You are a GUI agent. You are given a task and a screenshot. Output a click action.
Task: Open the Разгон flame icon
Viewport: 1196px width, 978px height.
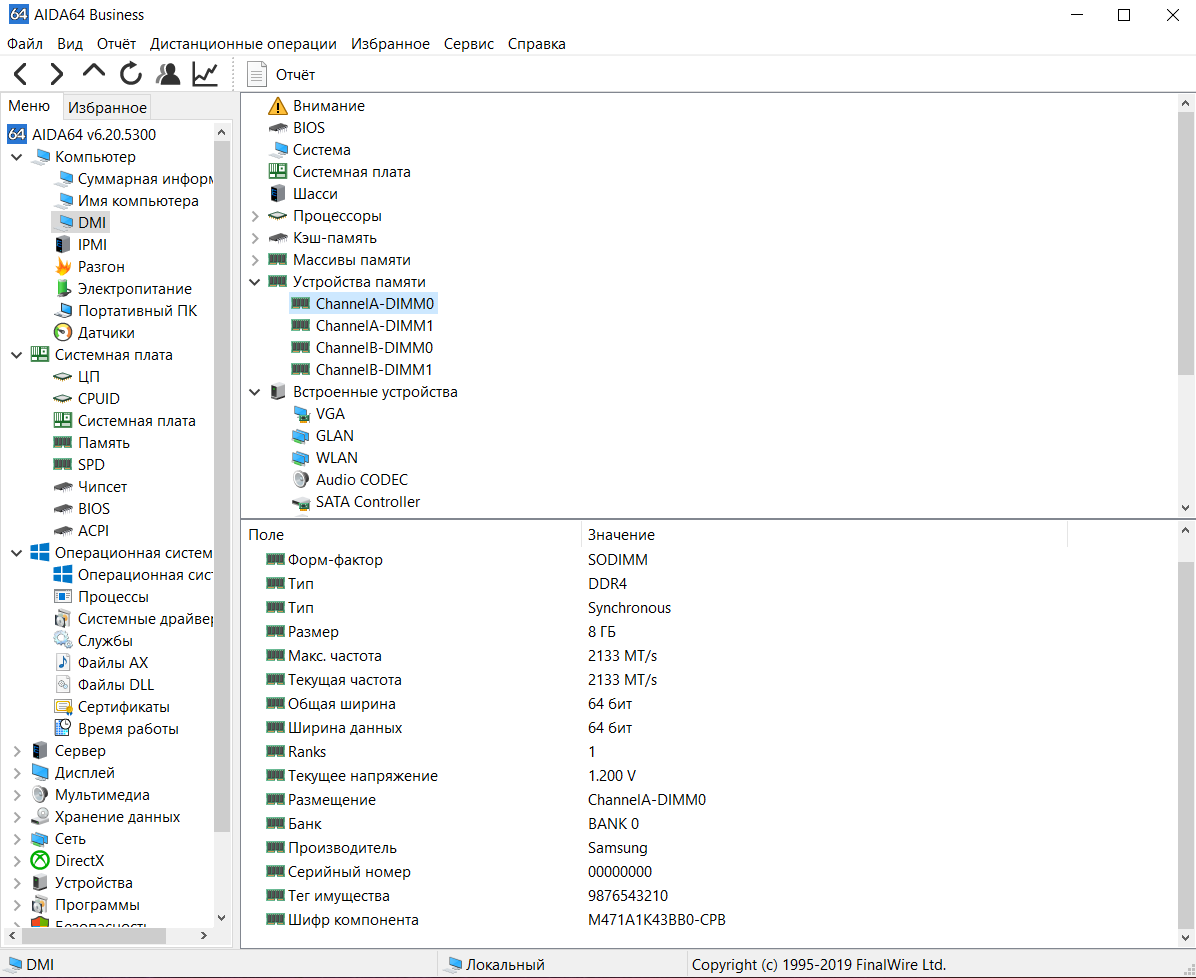point(63,267)
